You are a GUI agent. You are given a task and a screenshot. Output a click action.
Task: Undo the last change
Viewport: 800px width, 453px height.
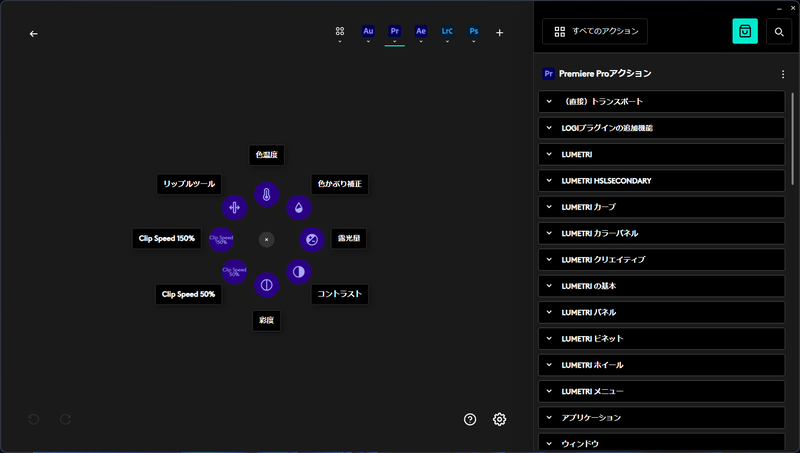coord(34,419)
